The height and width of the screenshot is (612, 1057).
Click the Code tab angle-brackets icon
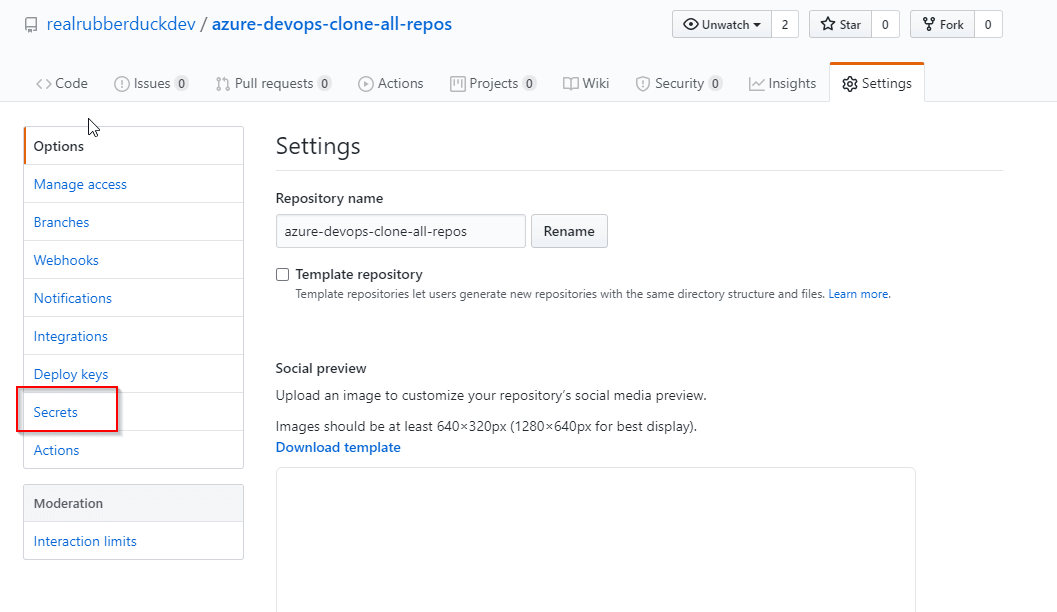(x=44, y=84)
